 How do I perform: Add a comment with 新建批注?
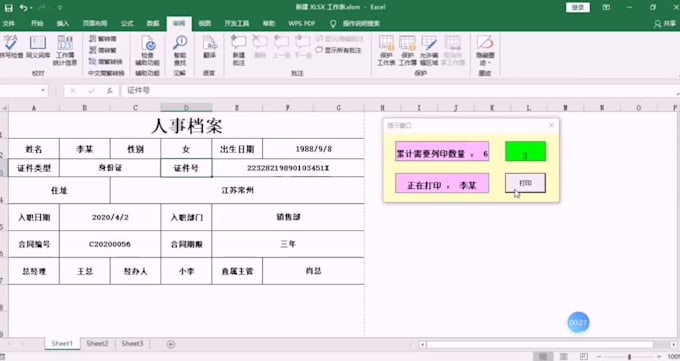tap(239, 50)
